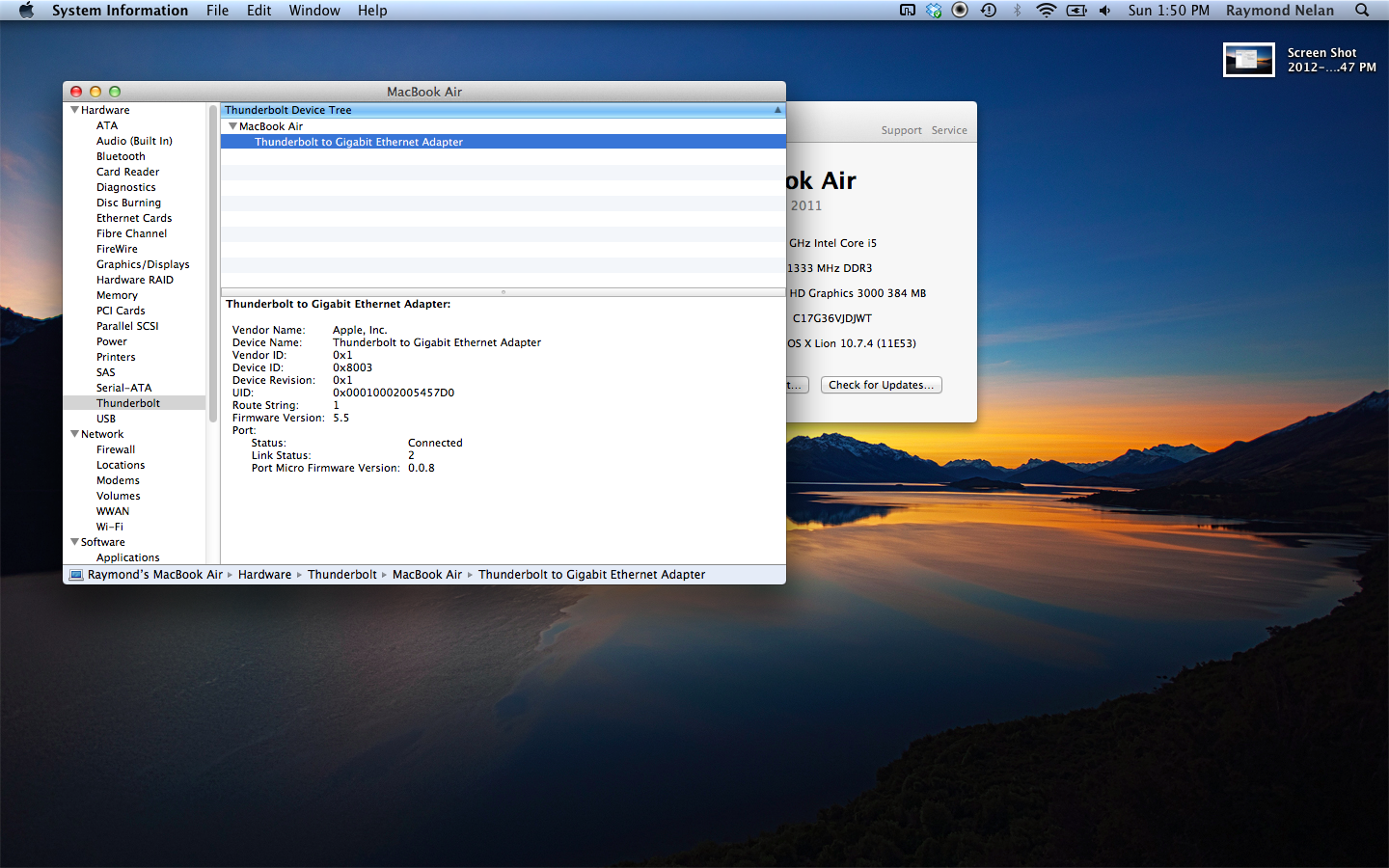This screenshot has height=868, width=1389.
Task: Select USB in the sidebar
Action: (106, 419)
